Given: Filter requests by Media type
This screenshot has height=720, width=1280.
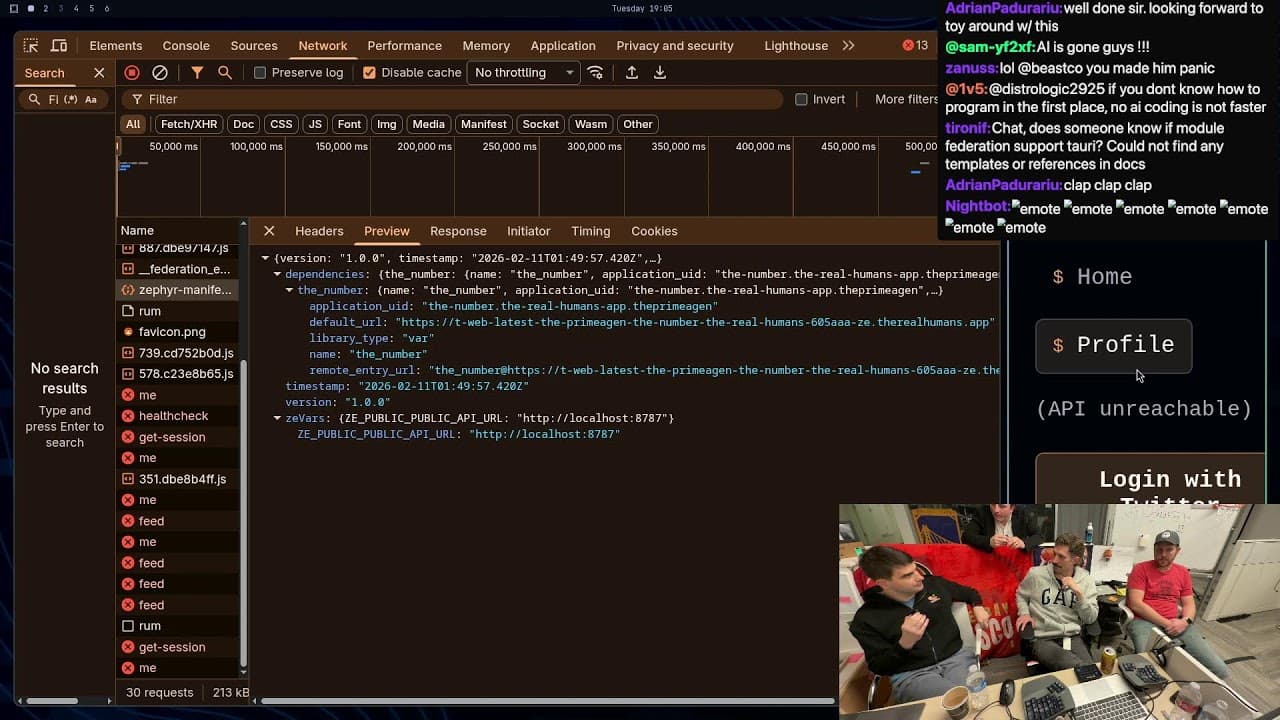Looking at the screenshot, I should click(x=428, y=124).
